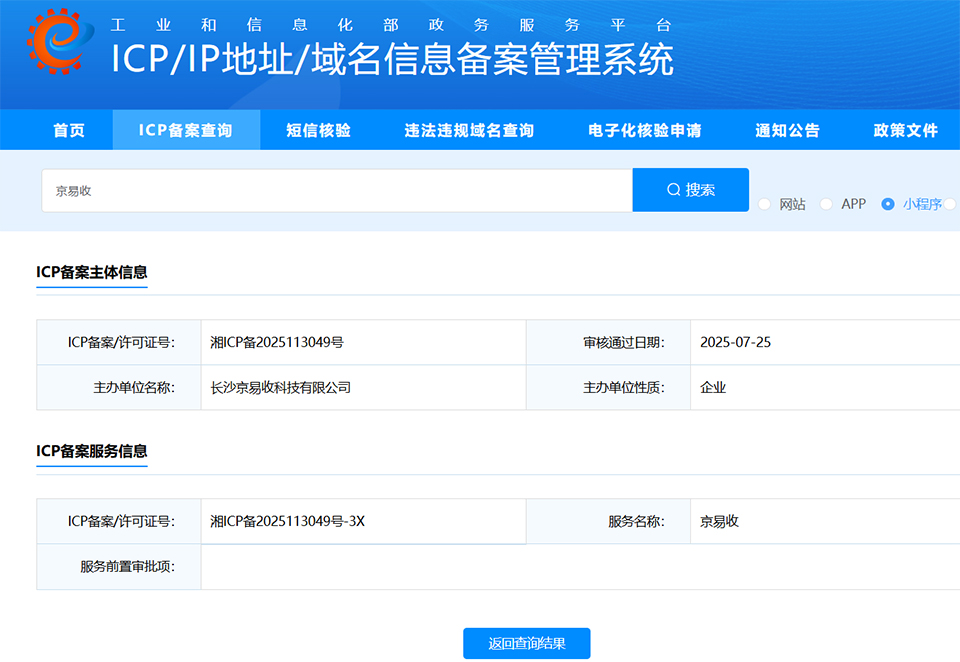Select the APP radio button
The width and height of the screenshot is (960, 662).
pos(826,204)
